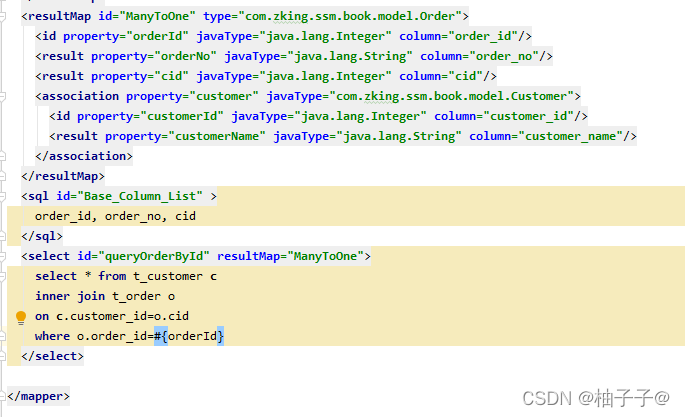Click the closing </select> tag text
The width and height of the screenshot is (685, 417).
tap(52, 356)
